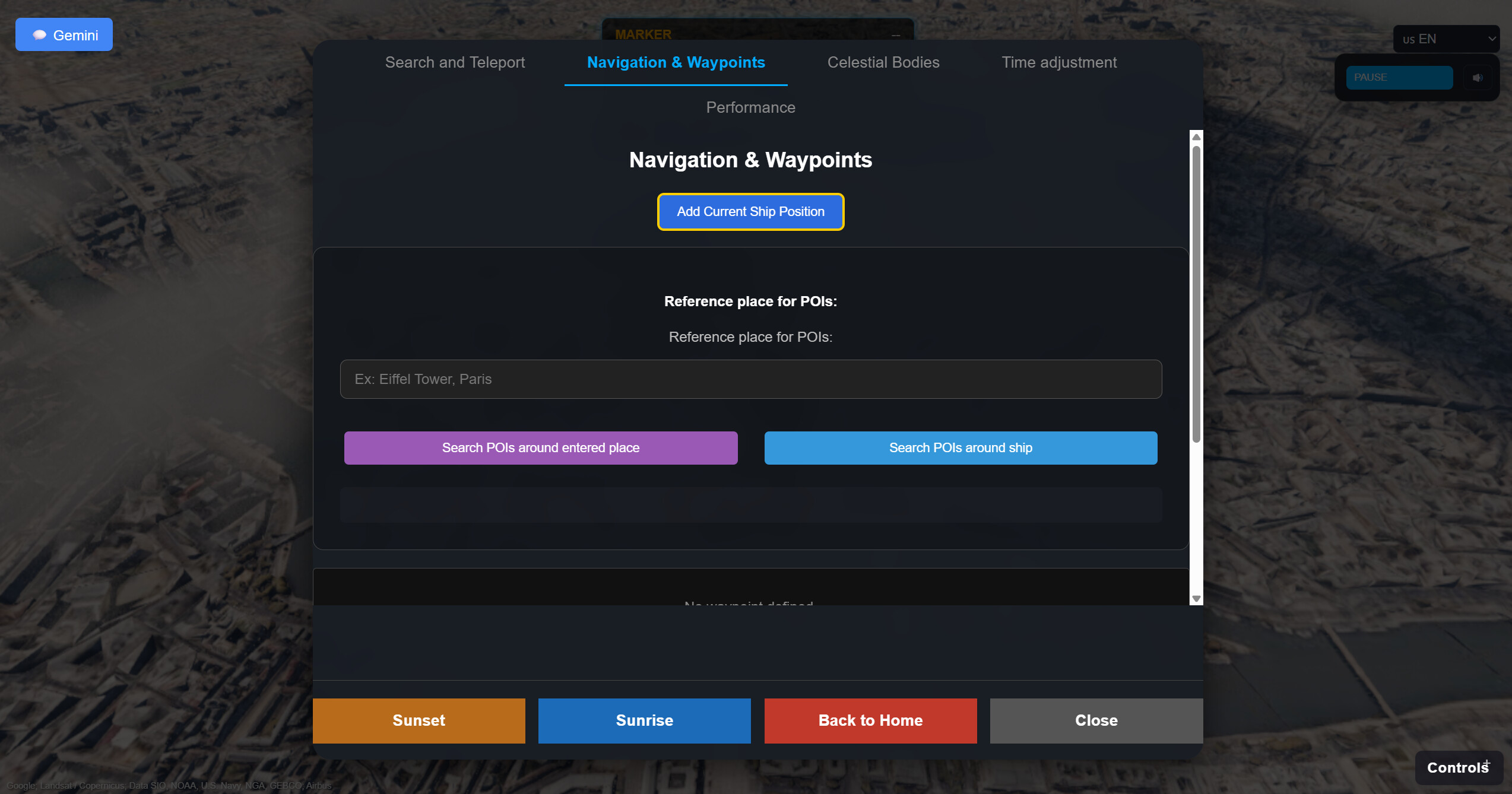
Task: Mute sound using the speaker icon
Action: [x=1478, y=78]
